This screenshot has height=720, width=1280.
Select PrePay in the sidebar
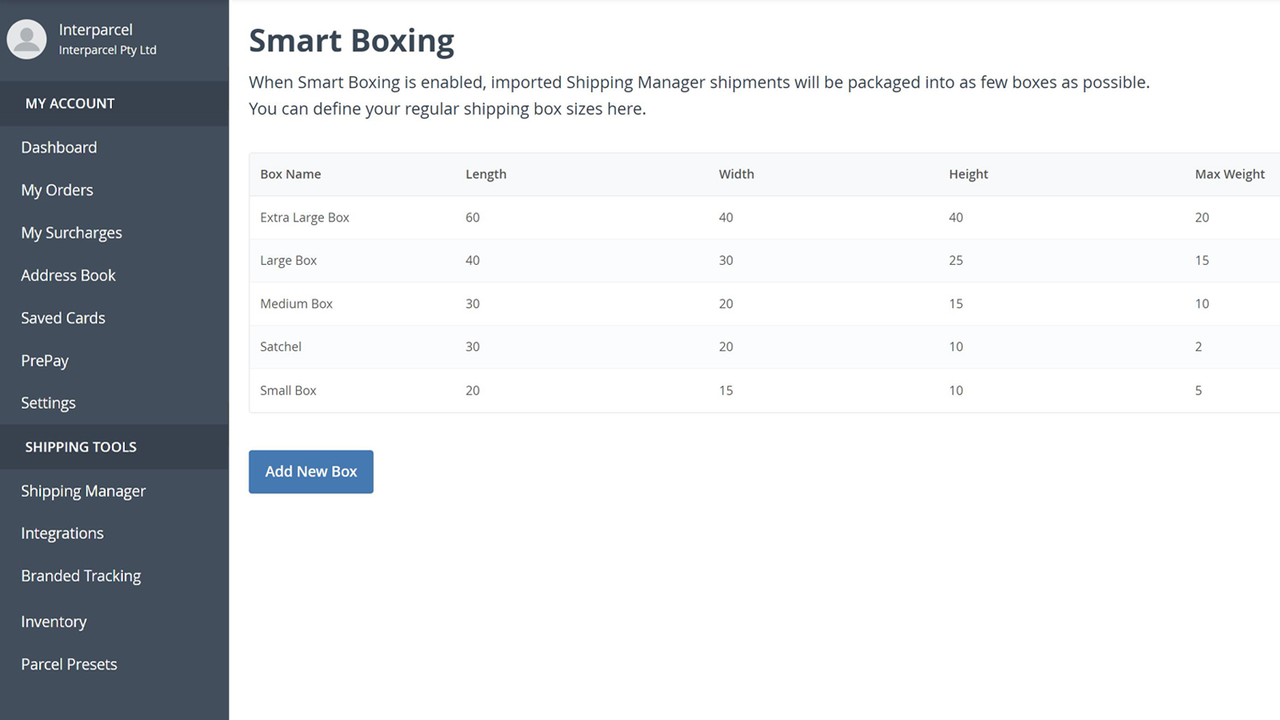coord(44,360)
